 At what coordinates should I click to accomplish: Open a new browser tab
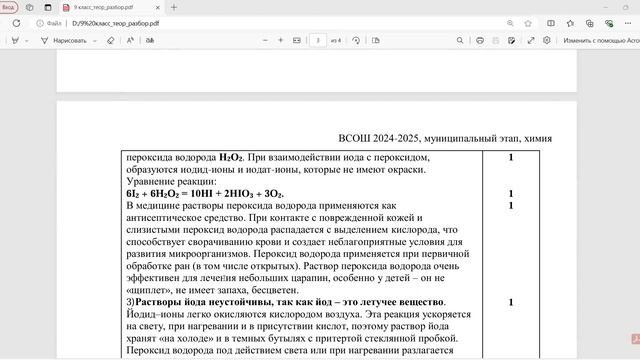tap(174, 7)
